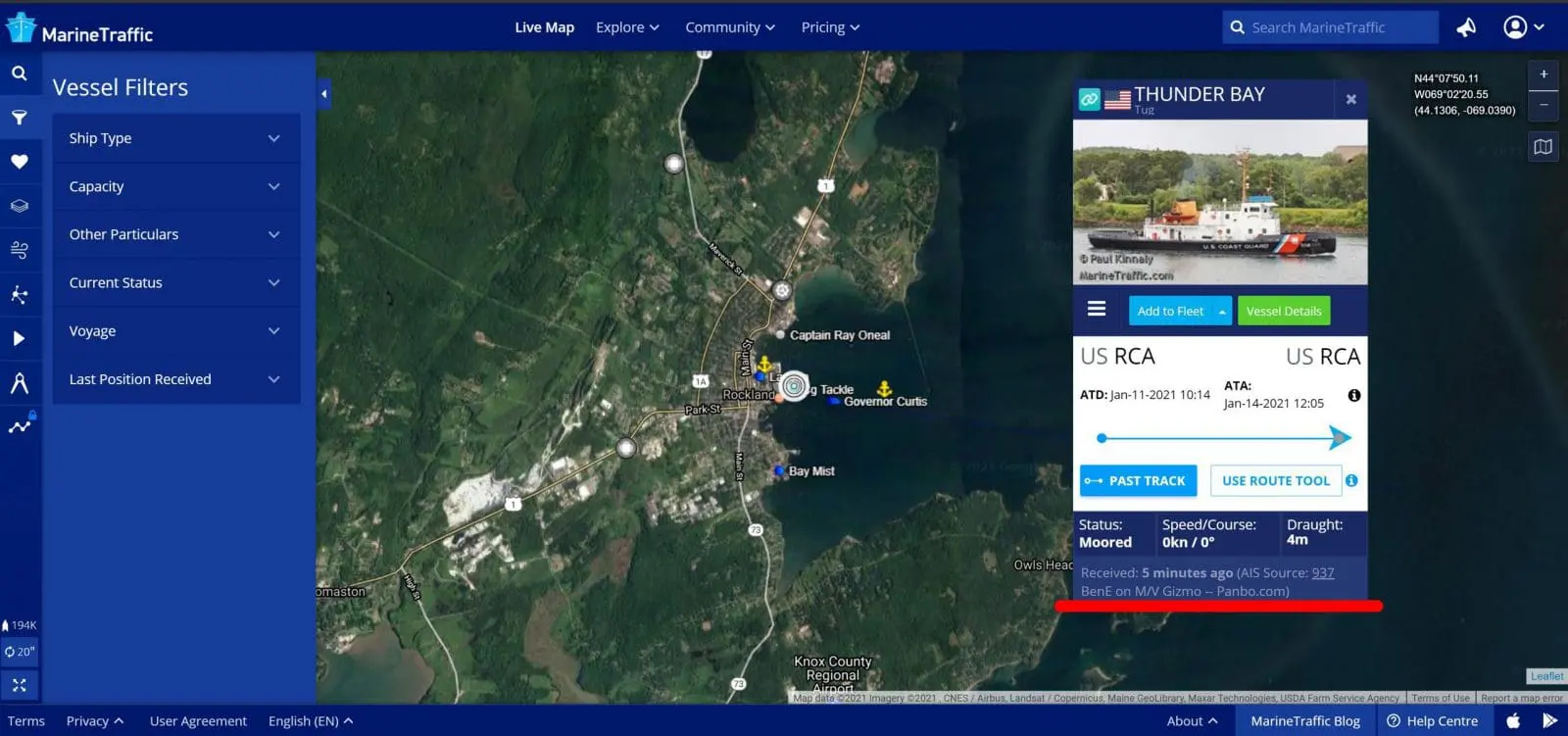
Task: Open the Pricing menu
Action: pos(830,27)
